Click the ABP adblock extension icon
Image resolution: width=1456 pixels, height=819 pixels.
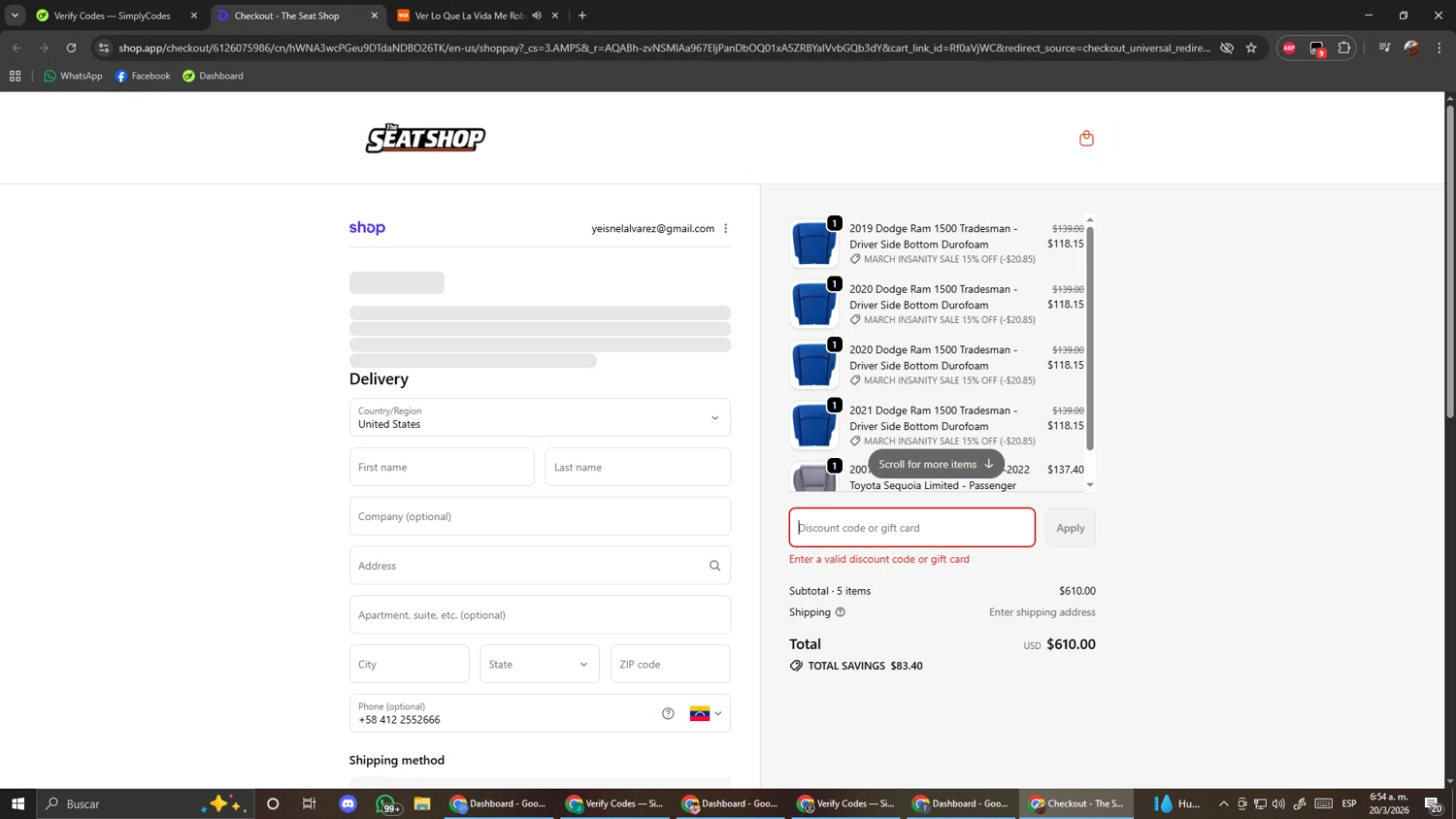pos(1289,48)
